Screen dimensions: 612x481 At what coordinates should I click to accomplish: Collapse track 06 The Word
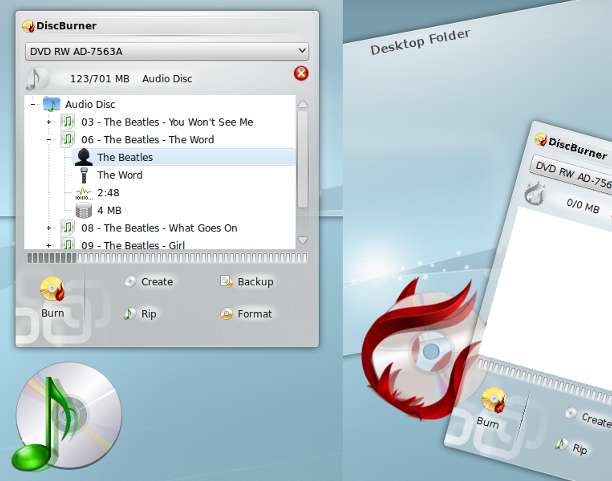pos(49,139)
